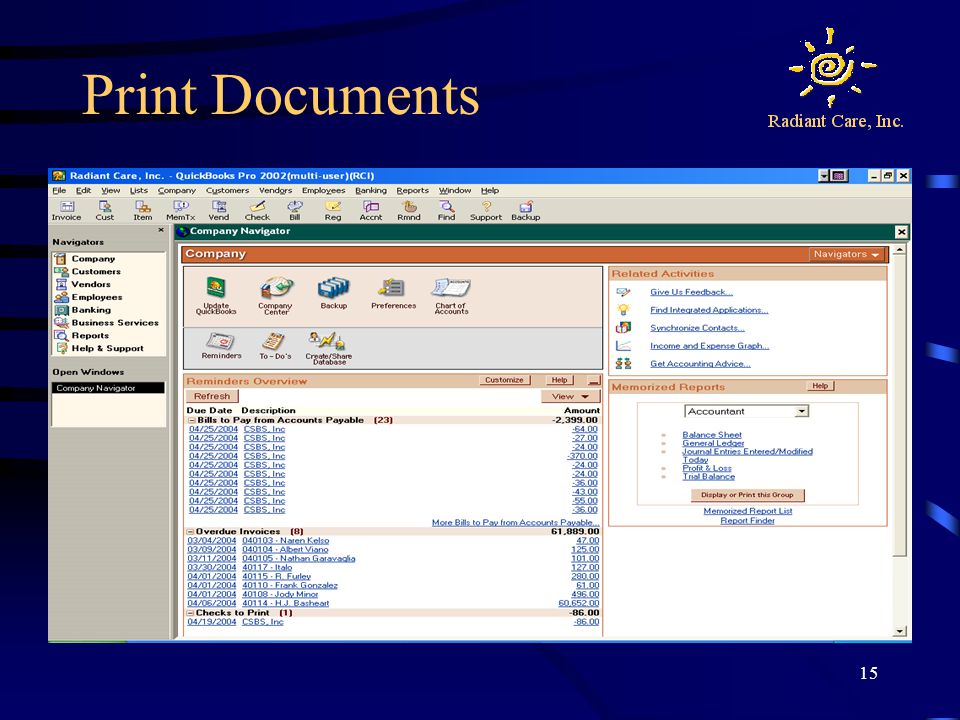Open the View dropdown in Reminders Overview
960x720 pixels.
point(570,397)
